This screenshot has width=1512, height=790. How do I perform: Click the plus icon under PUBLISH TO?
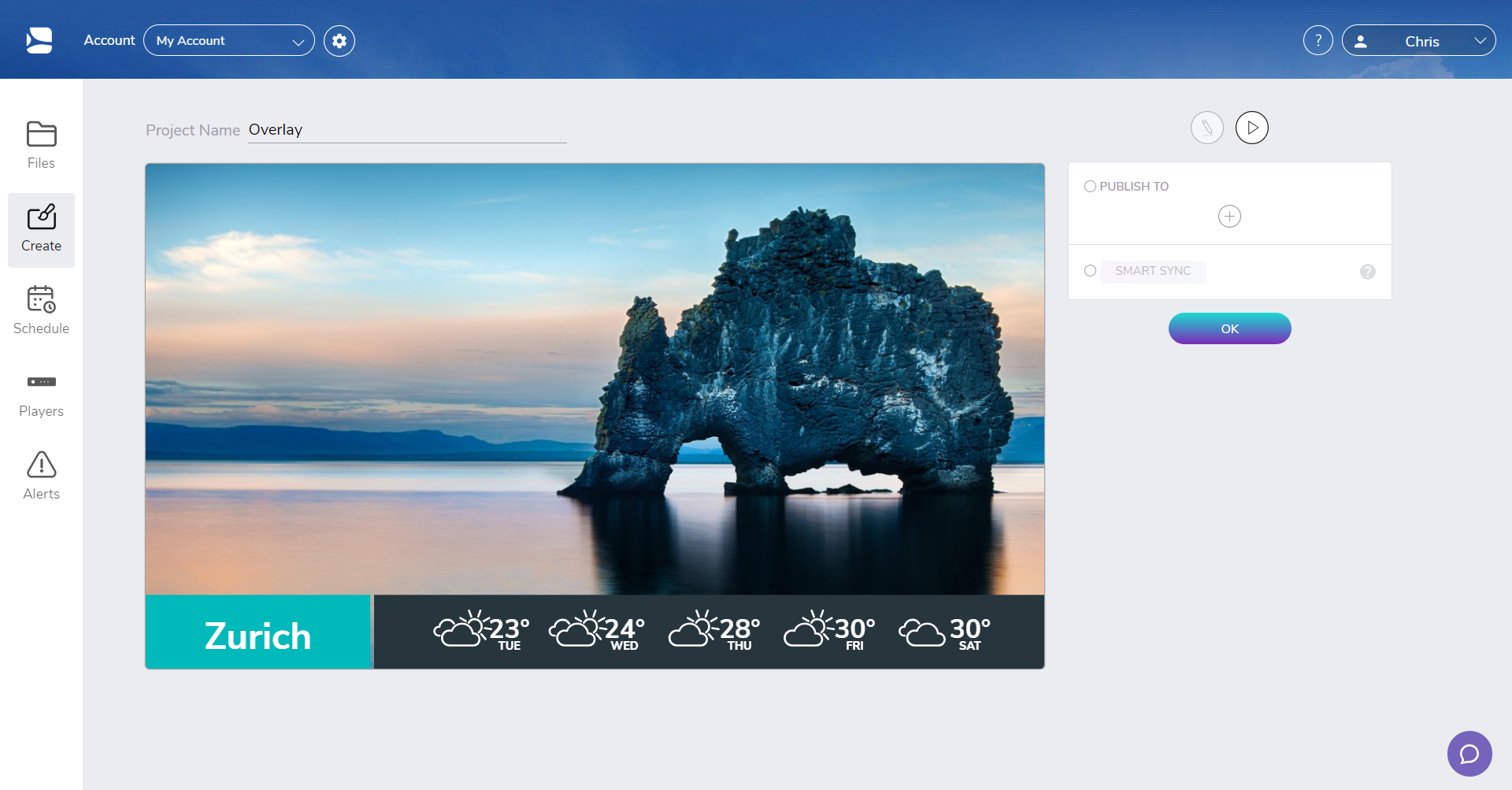tap(1229, 216)
